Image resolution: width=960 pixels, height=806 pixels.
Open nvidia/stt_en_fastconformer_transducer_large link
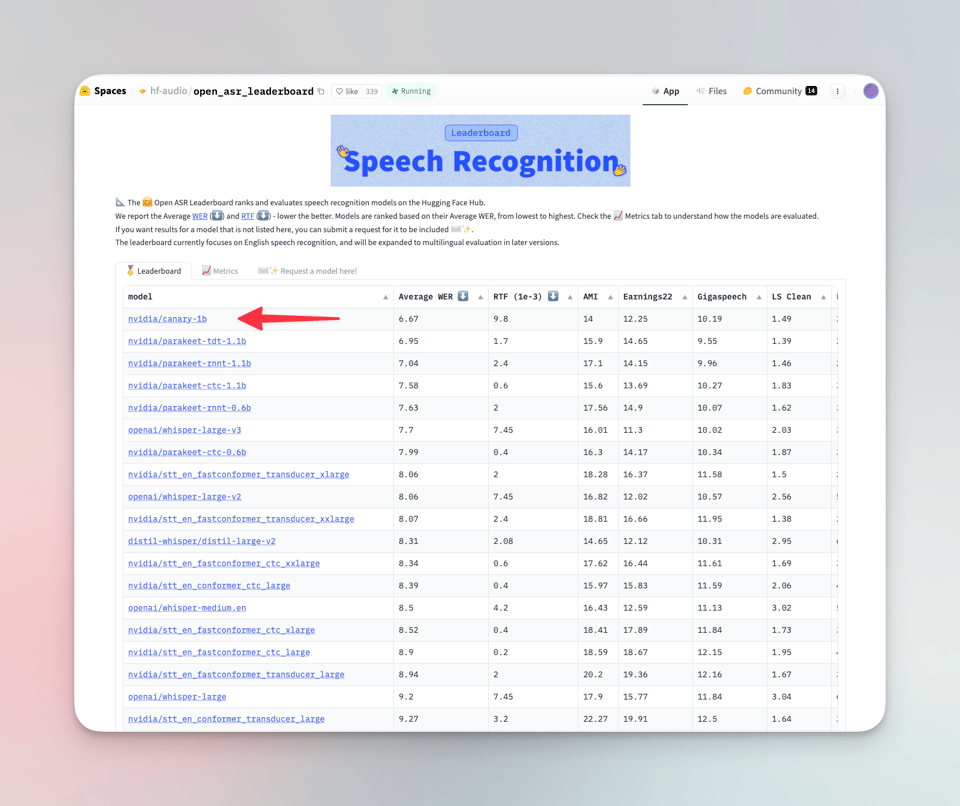(x=236, y=675)
